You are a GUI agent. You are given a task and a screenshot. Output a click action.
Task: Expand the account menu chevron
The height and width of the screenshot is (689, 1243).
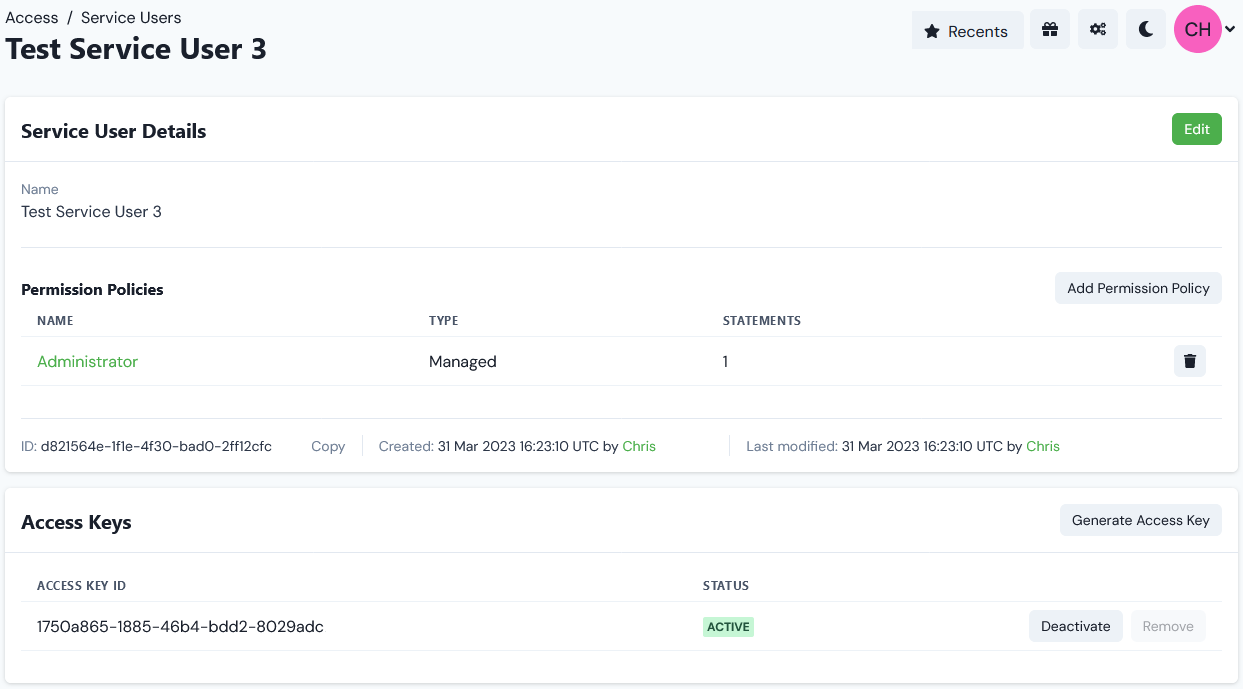point(1229,29)
